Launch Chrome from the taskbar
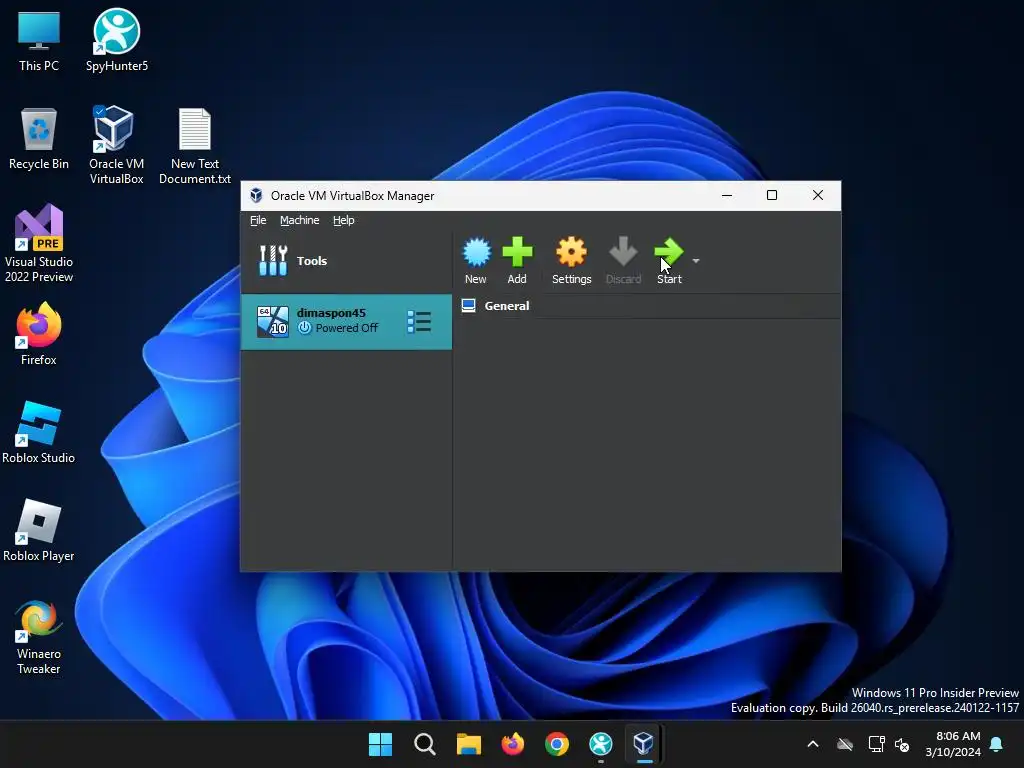 coord(556,744)
